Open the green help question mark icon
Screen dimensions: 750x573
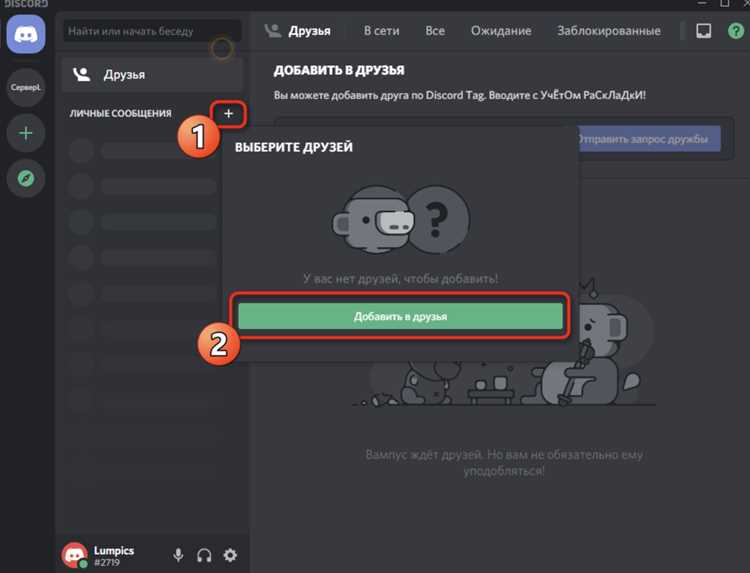736,31
